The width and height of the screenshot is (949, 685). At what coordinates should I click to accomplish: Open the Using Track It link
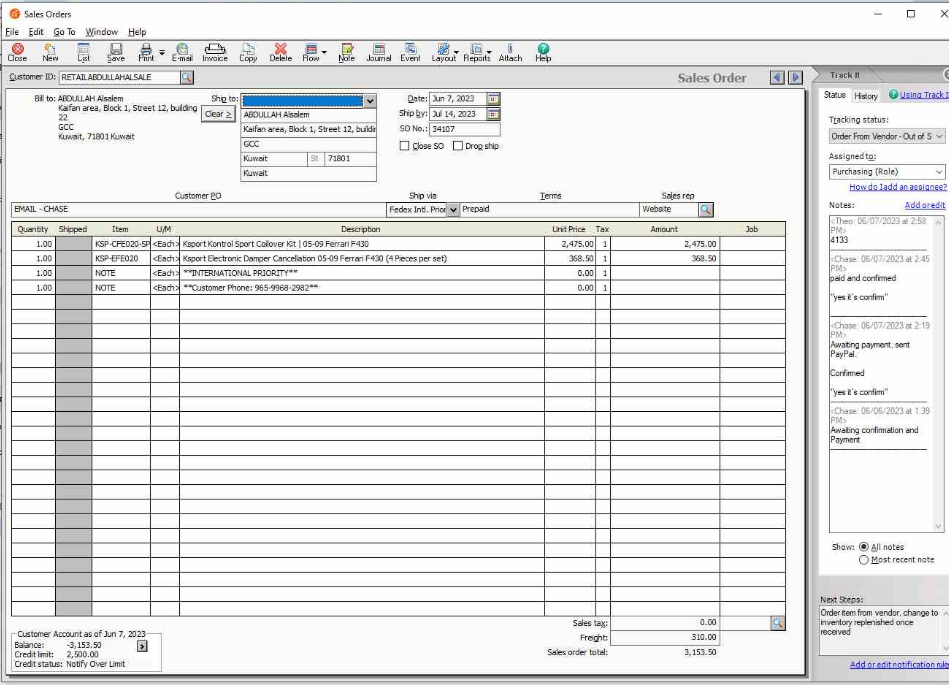click(x=924, y=94)
